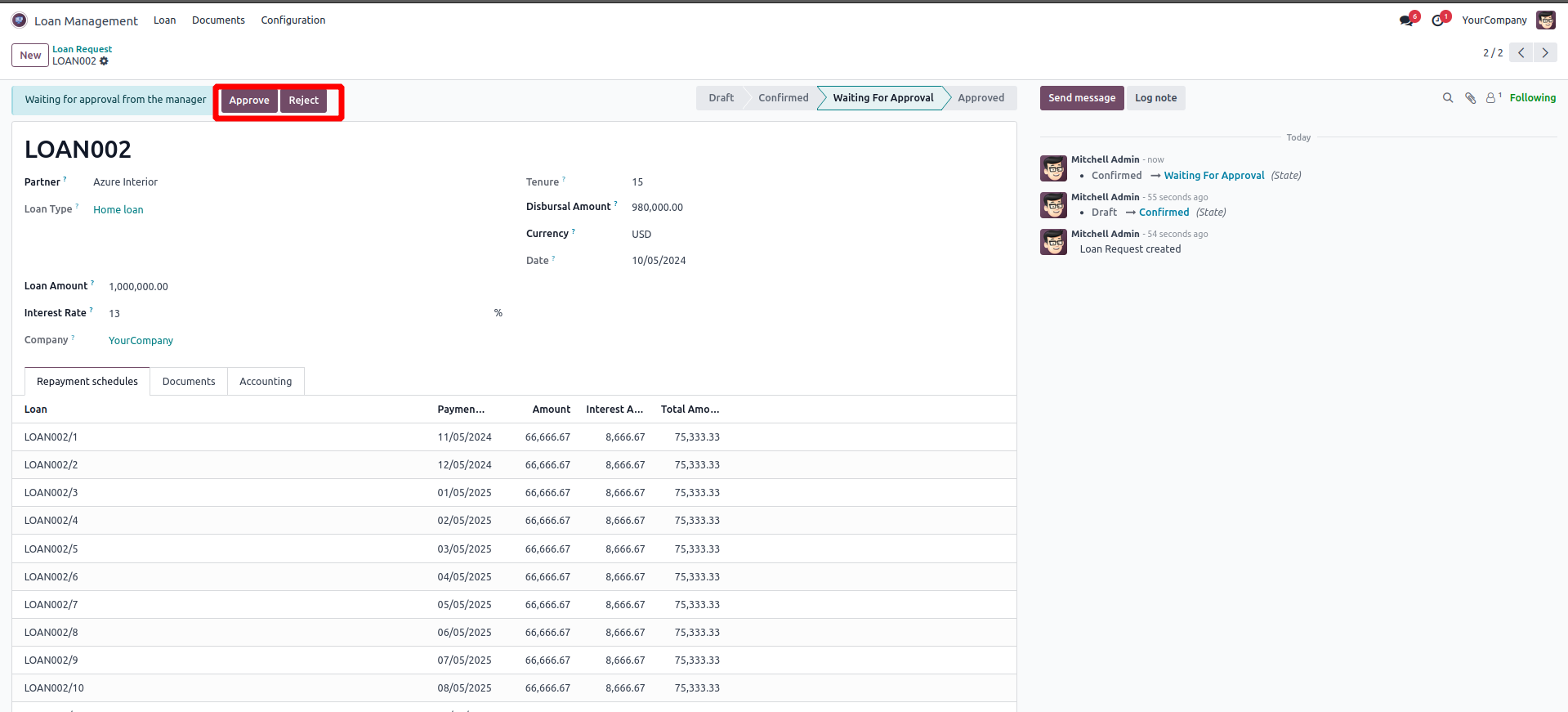Viewport: 1568px width, 712px height.
Task: Open the conversations message icon
Action: (1406, 20)
